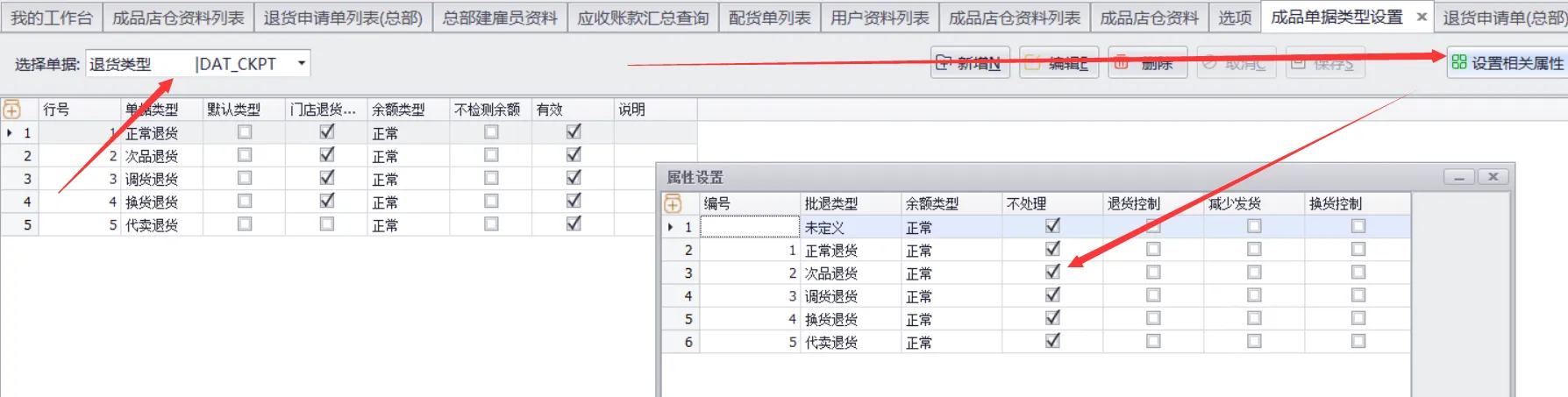Image resolution: width=1568 pixels, height=397 pixels.
Task: Close the 成品单据类型设置 tab with its X
Action: pos(1422,17)
